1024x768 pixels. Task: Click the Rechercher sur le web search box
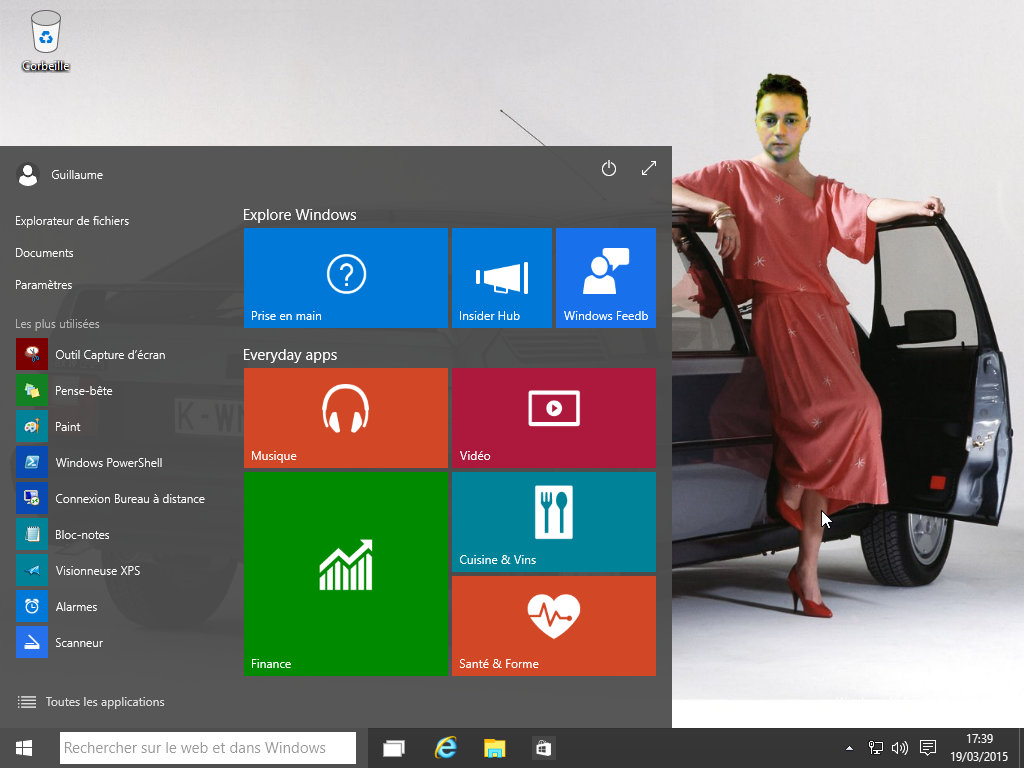tap(208, 748)
